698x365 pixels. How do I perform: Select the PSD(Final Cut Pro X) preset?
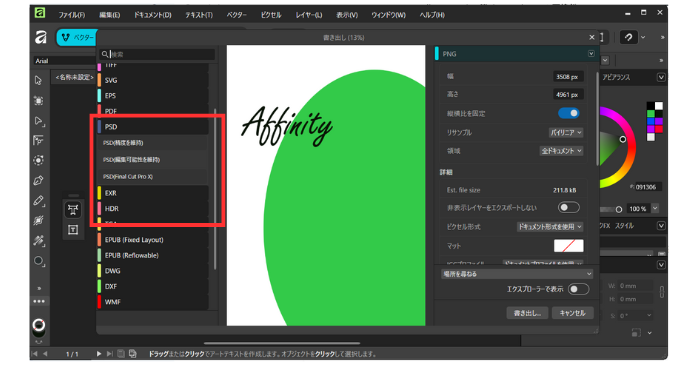pos(153,177)
